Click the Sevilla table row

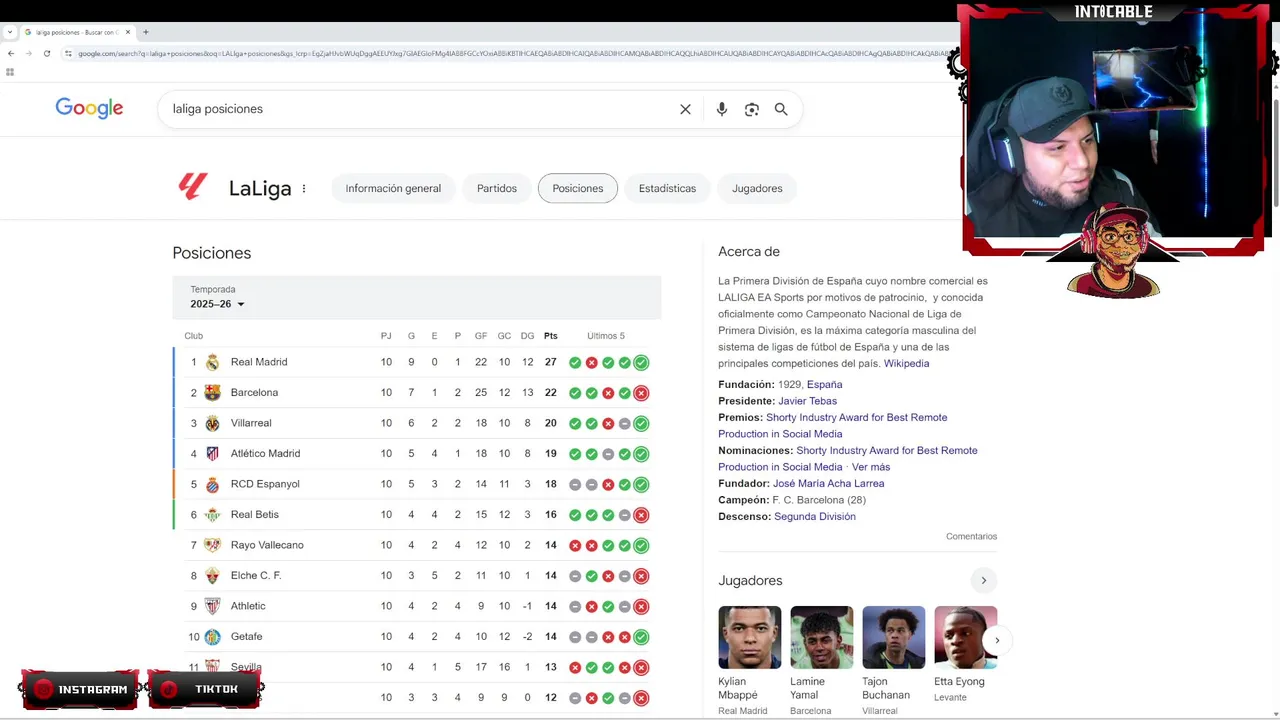tap(417, 667)
